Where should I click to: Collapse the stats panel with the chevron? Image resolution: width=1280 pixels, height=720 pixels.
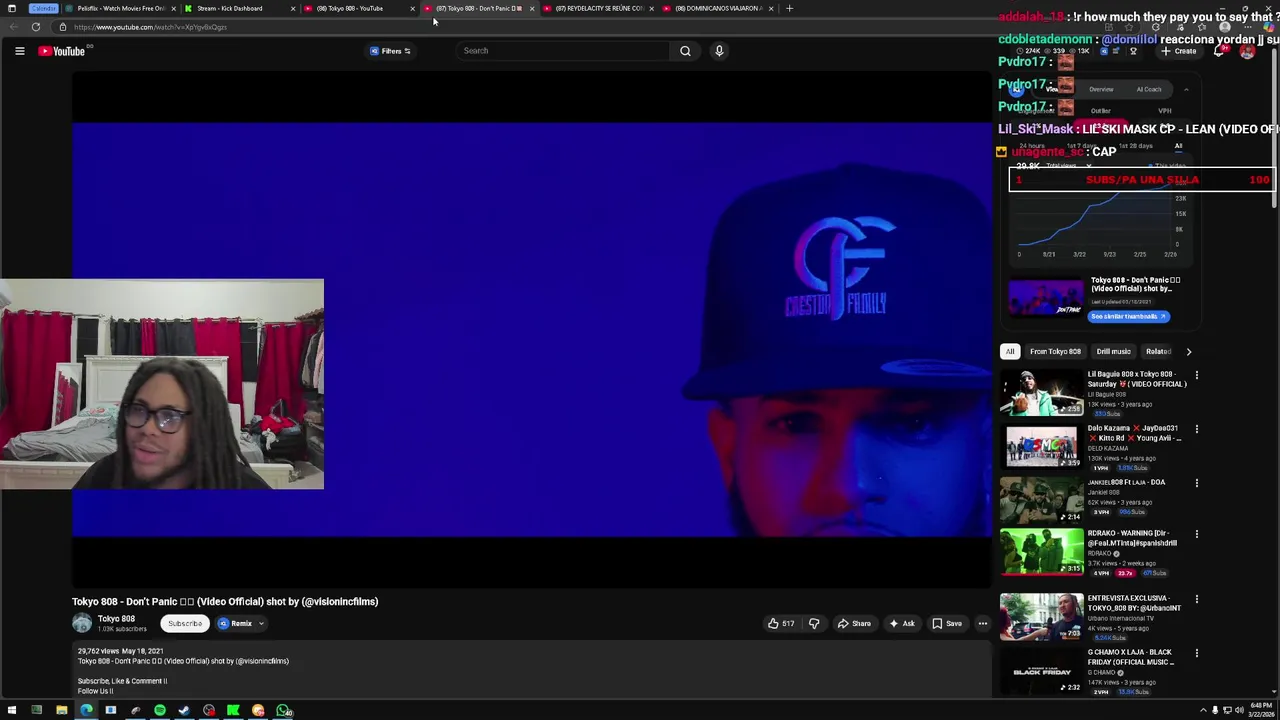point(1186,90)
